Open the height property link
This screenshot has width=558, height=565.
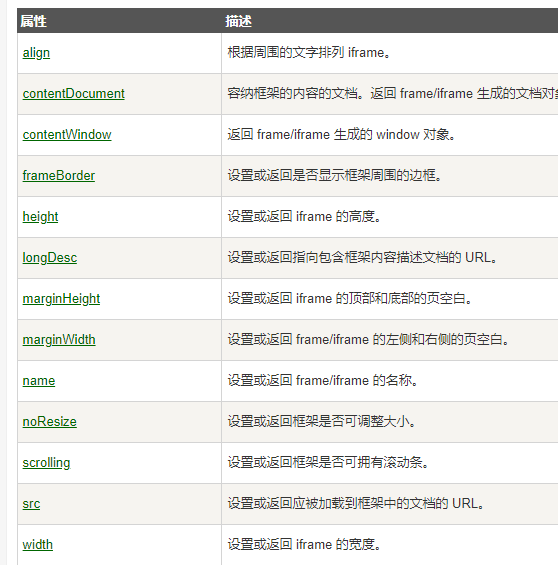coord(40,217)
